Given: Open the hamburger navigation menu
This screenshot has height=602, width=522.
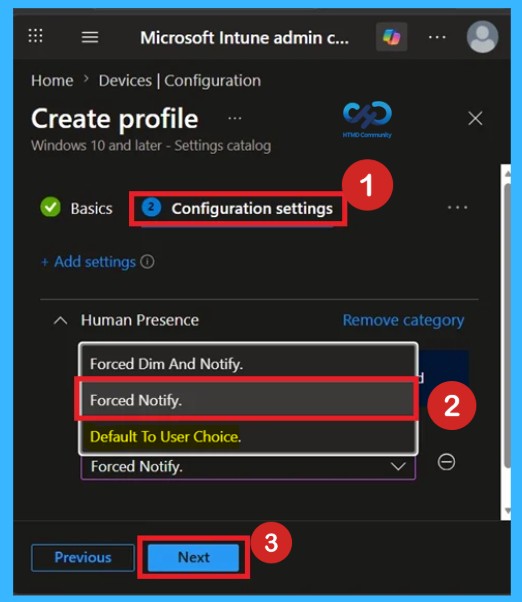Looking at the screenshot, I should click(90, 37).
